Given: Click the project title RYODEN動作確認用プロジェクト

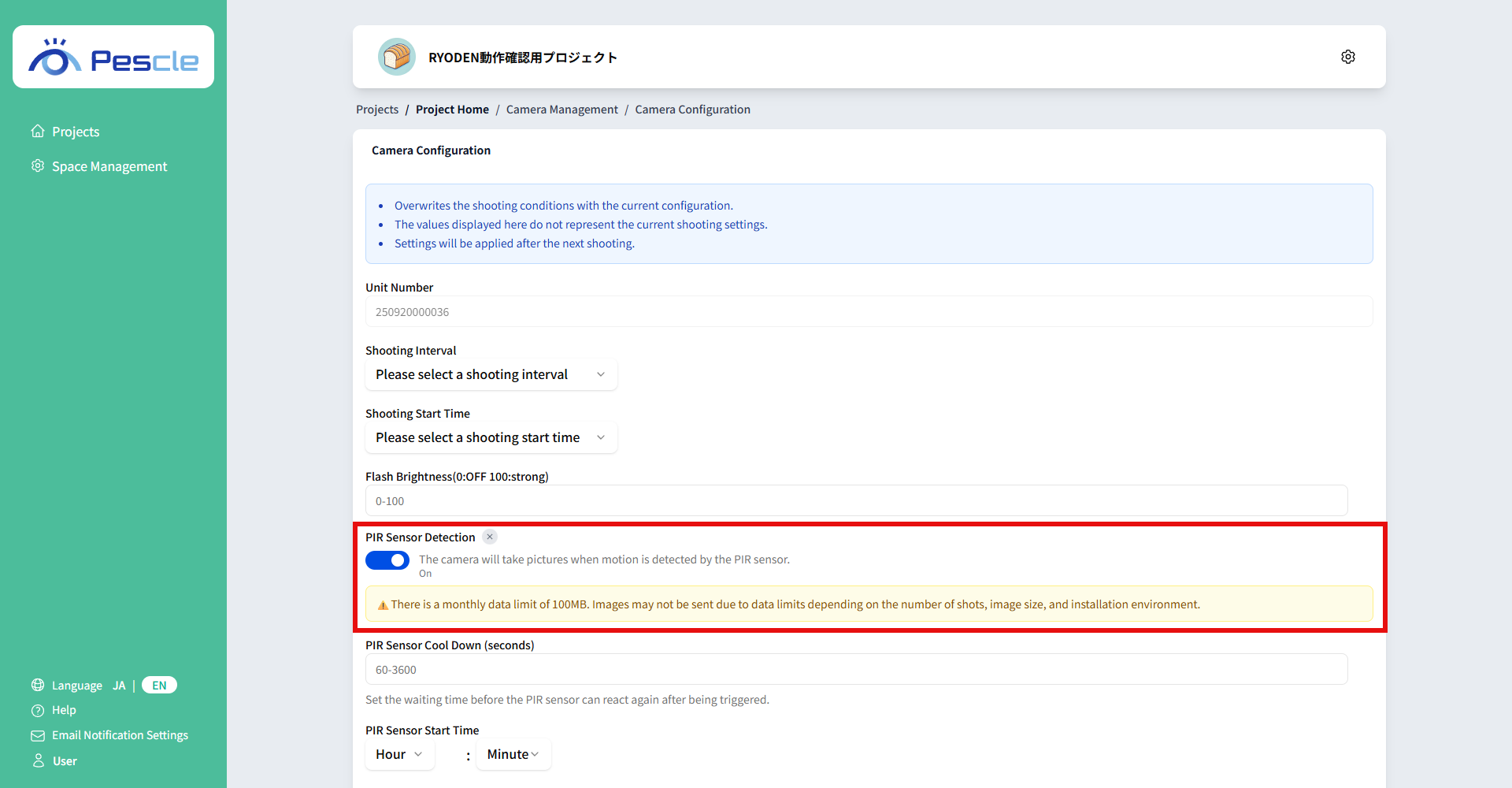Looking at the screenshot, I should [523, 58].
